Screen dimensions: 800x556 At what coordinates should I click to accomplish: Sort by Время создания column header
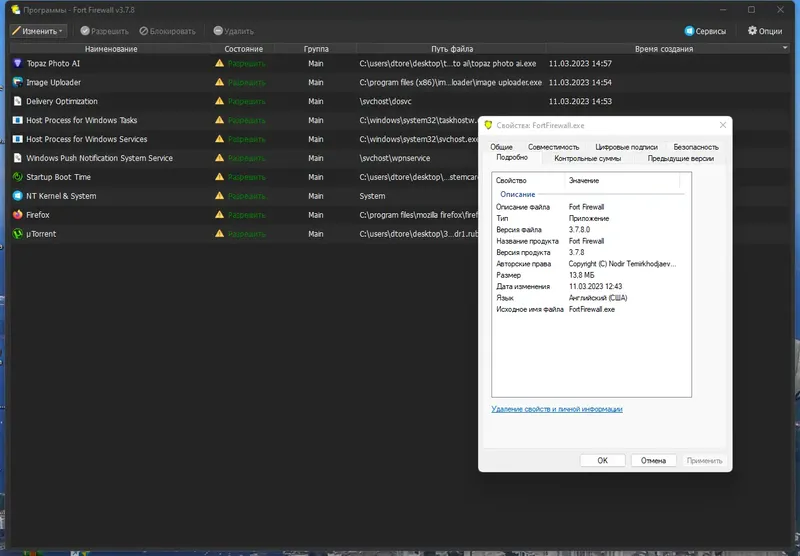point(662,48)
